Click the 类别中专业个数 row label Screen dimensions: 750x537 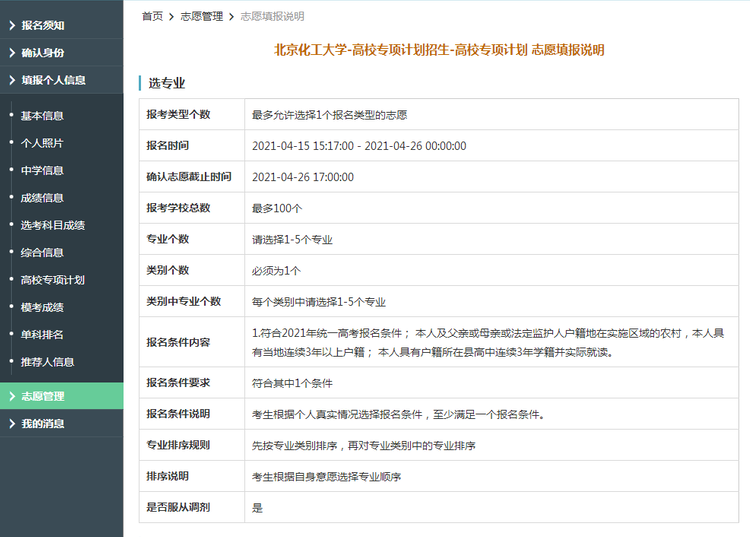coord(184,301)
